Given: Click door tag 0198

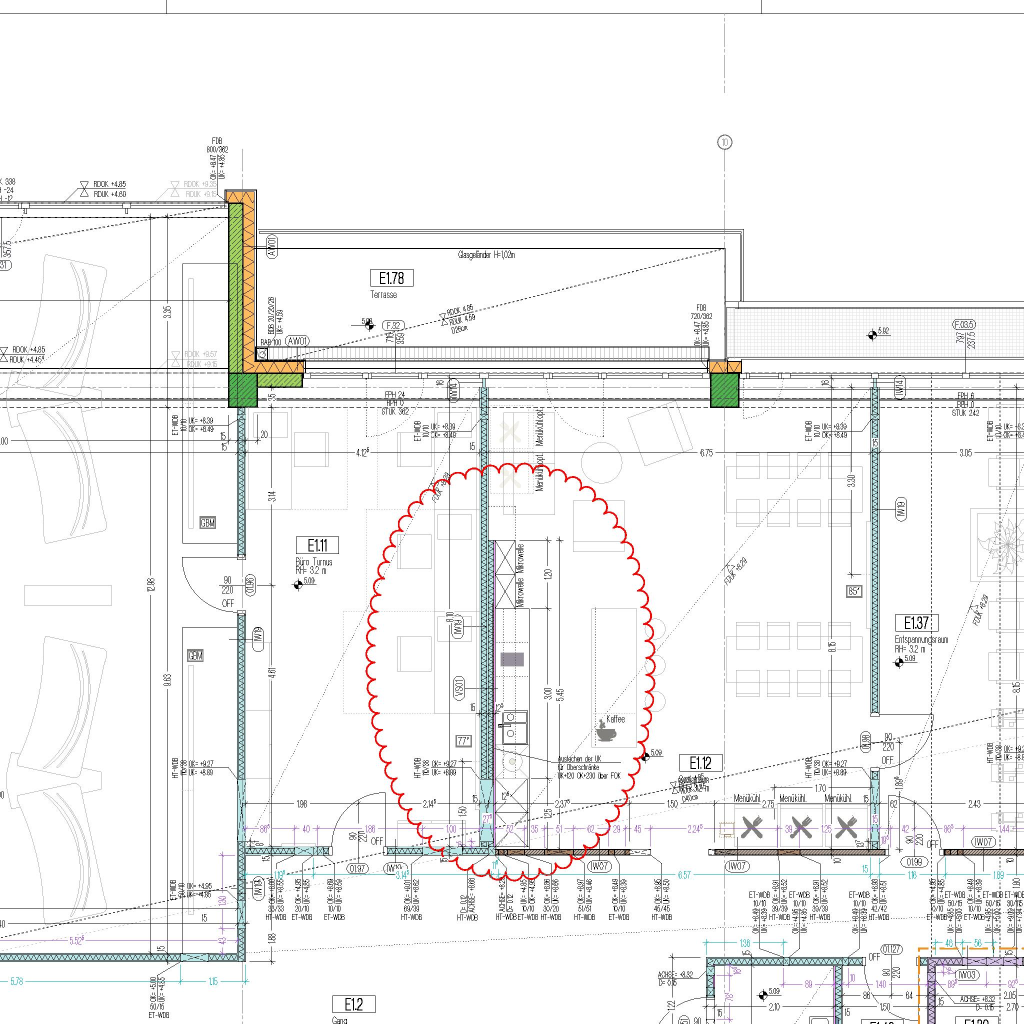Looking at the screenshot, I should coord(866,742).
